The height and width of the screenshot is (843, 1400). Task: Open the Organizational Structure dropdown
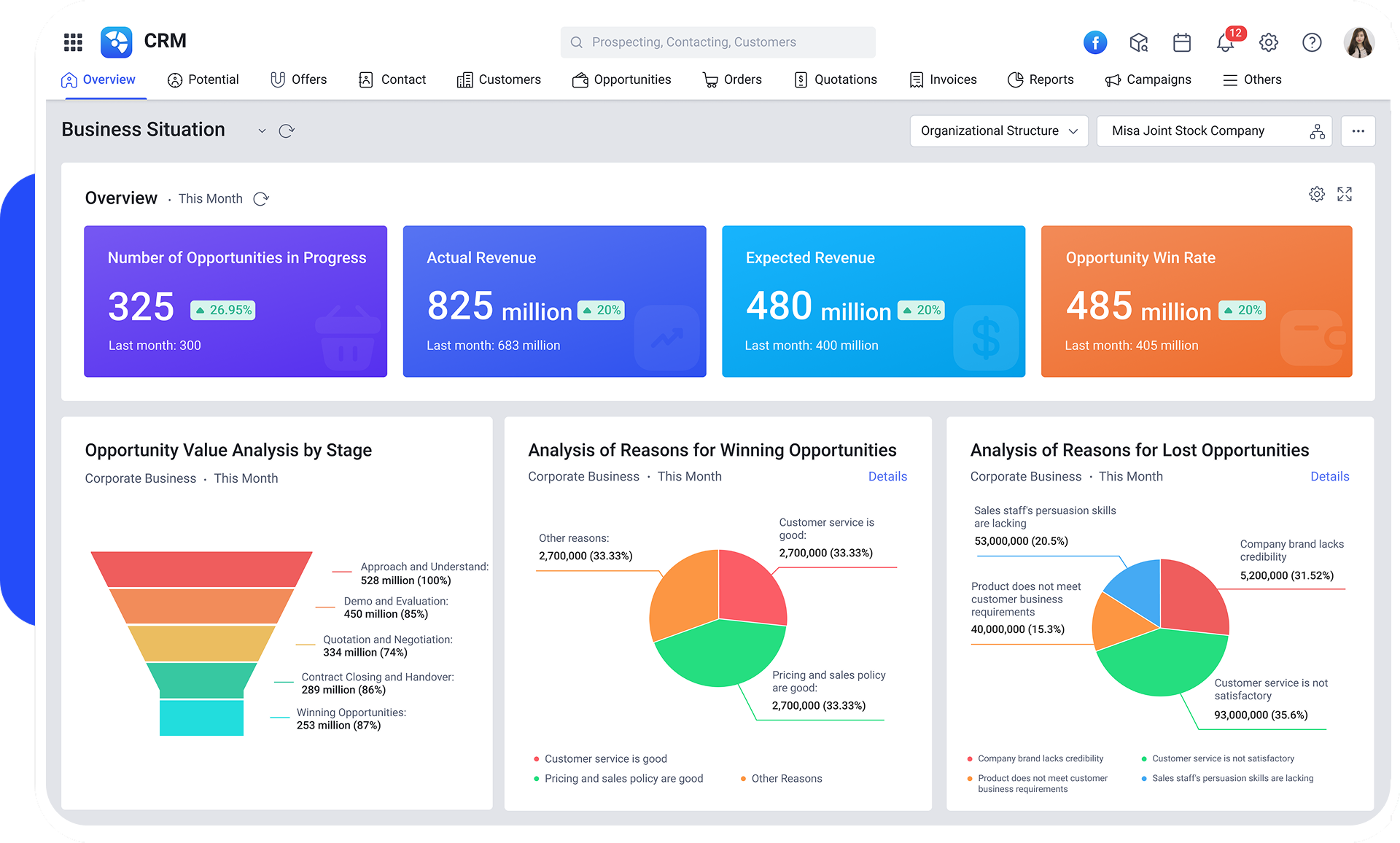point(998,131)
